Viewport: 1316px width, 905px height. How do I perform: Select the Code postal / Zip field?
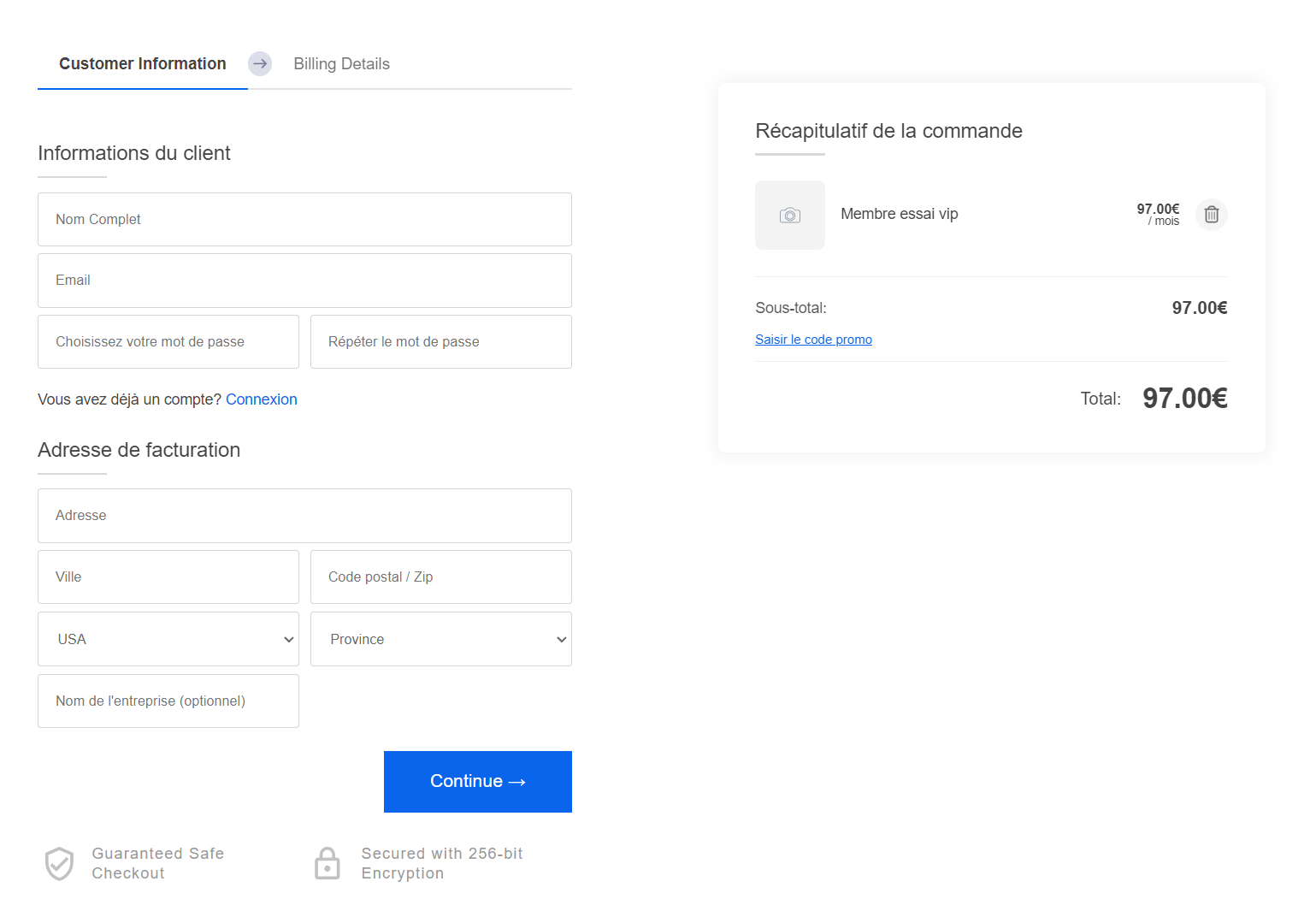click(x=440, y=577)
